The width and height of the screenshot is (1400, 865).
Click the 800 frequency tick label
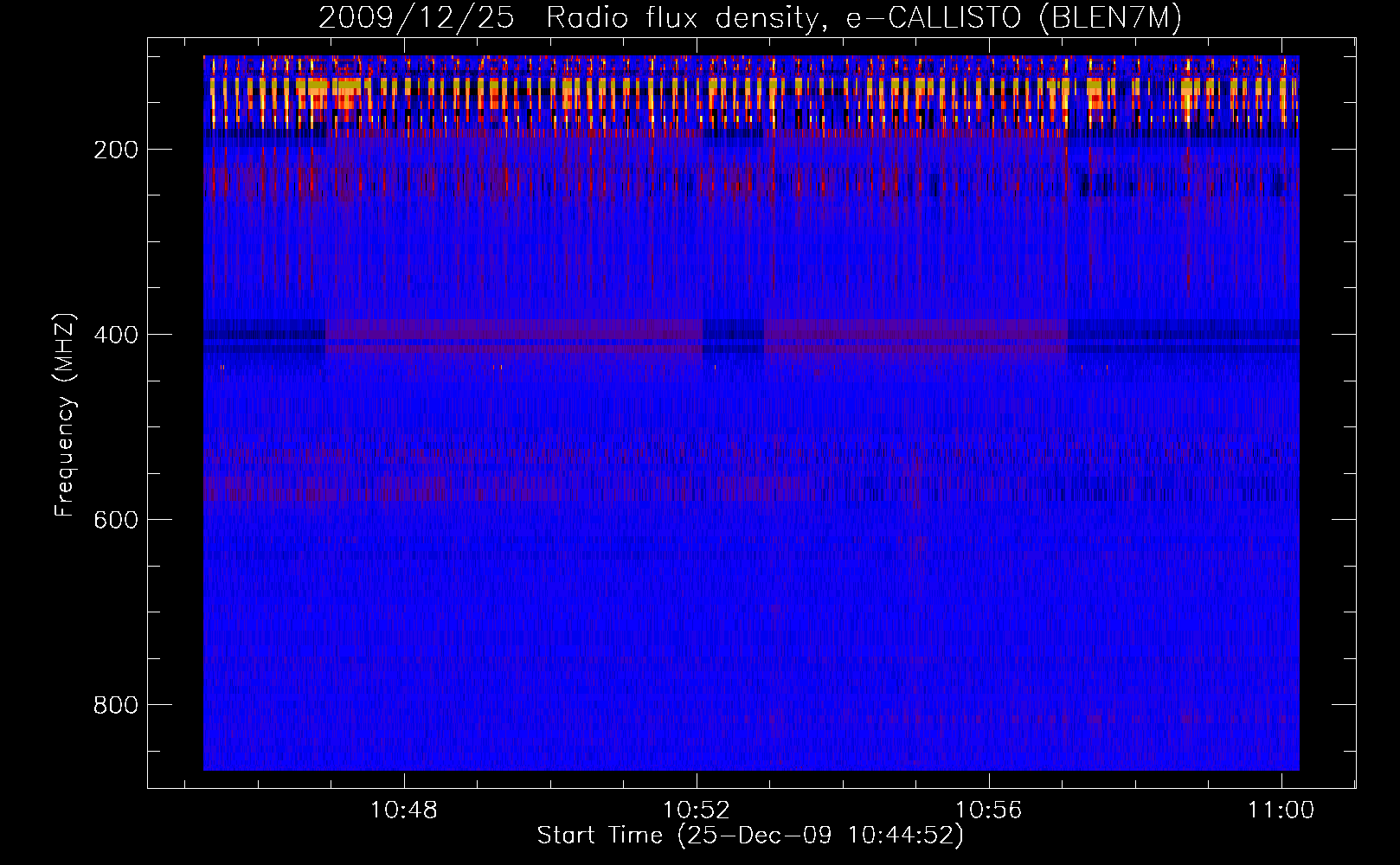tap(116, 705)
